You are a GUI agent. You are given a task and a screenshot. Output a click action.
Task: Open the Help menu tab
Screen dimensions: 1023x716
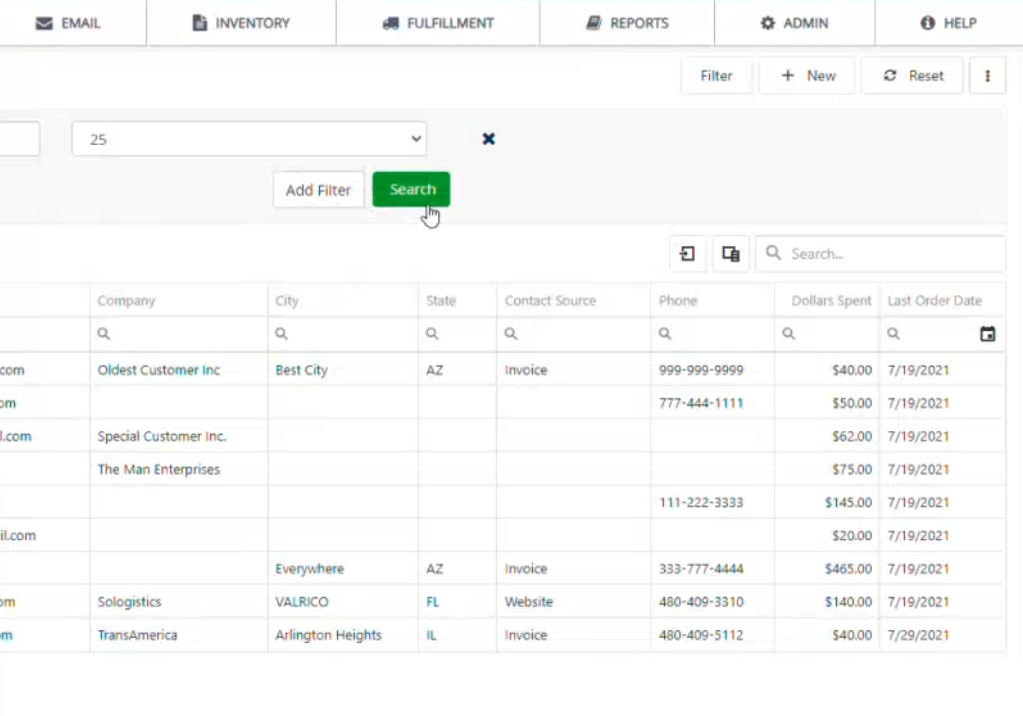point(949,23)
